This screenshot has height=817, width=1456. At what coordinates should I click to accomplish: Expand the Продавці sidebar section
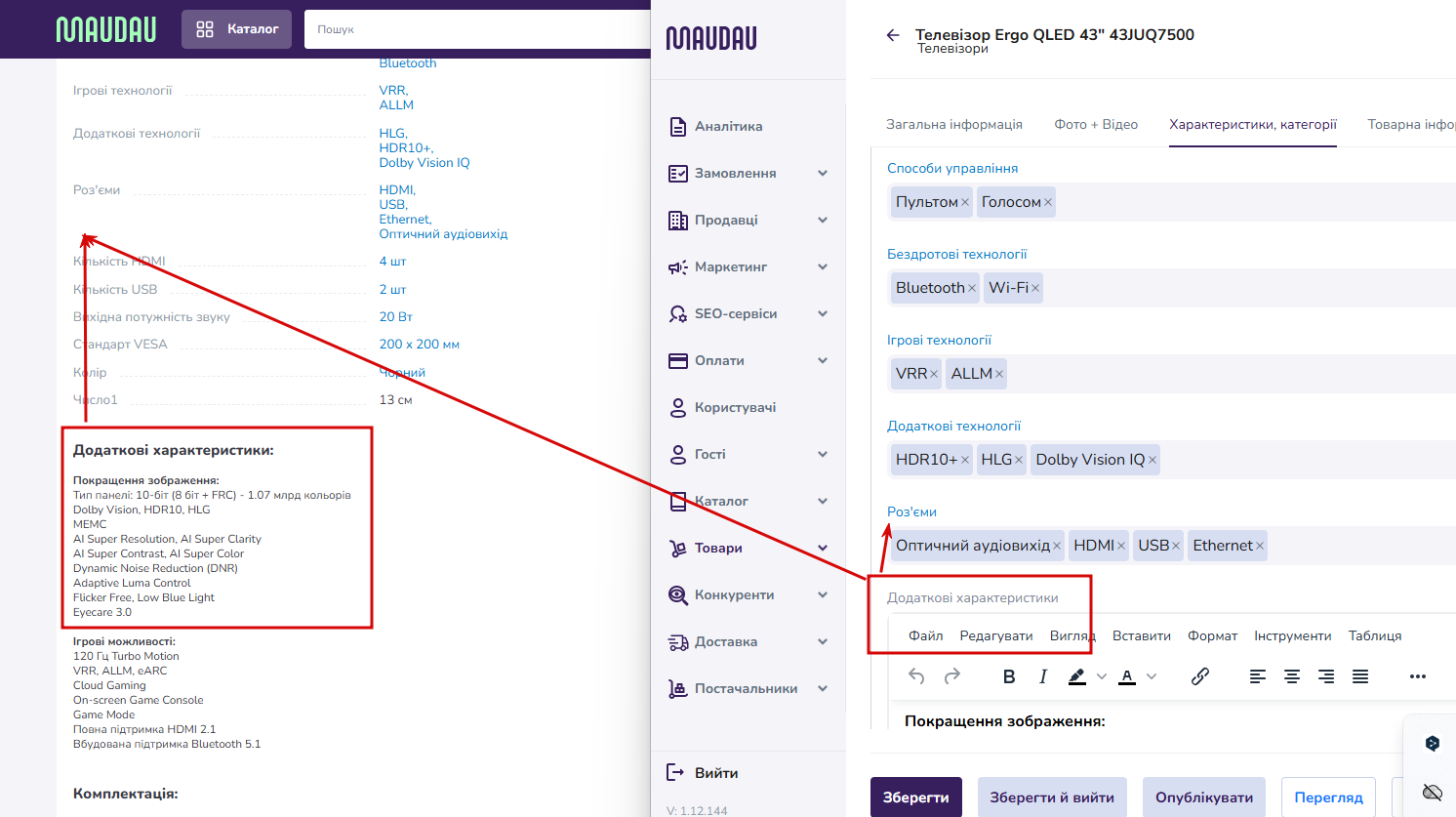[x=823, y=220]
